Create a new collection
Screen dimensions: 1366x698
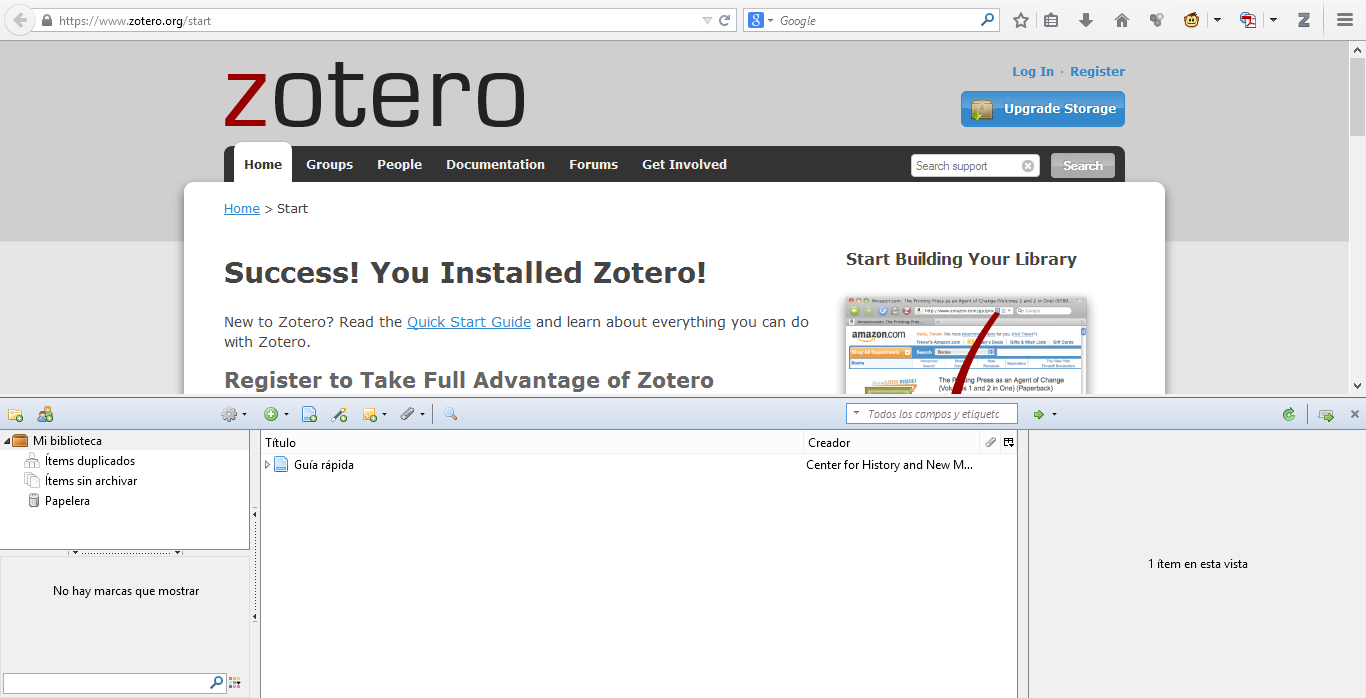[x=15, y=413]
